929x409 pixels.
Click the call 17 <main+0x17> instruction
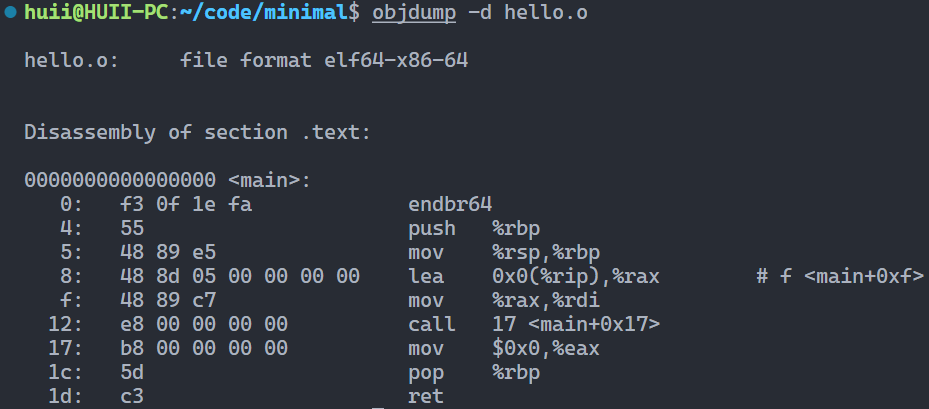[534, 324]
